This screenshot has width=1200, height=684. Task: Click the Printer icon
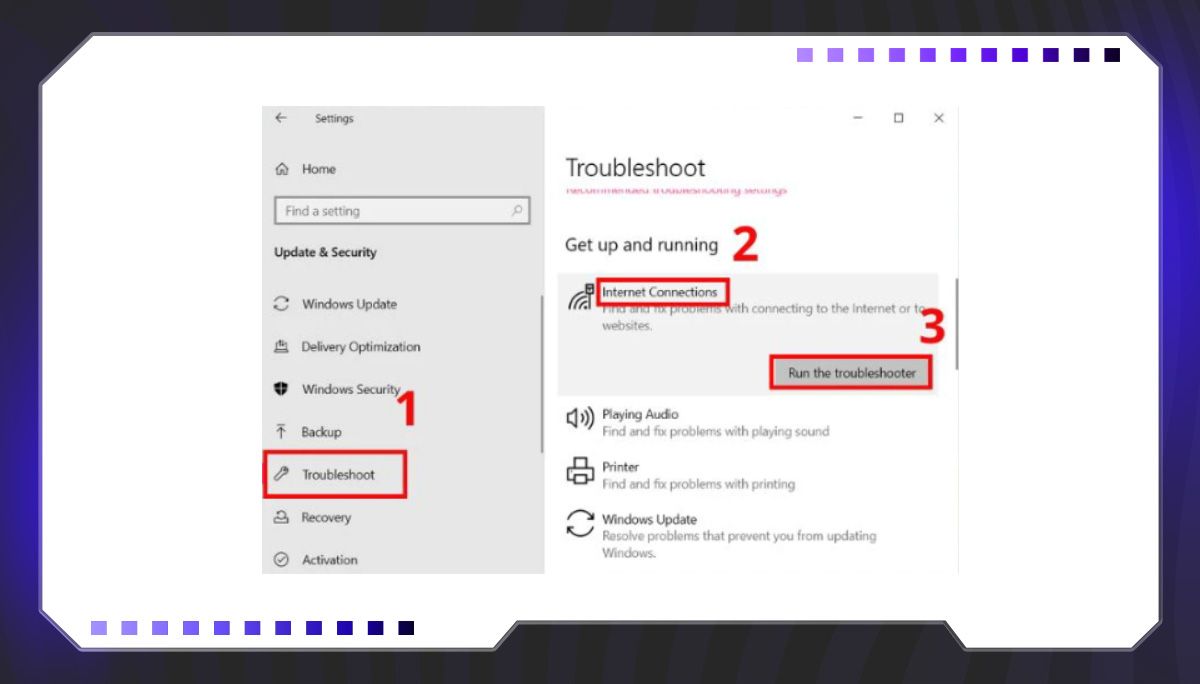(x=580, y=471)
